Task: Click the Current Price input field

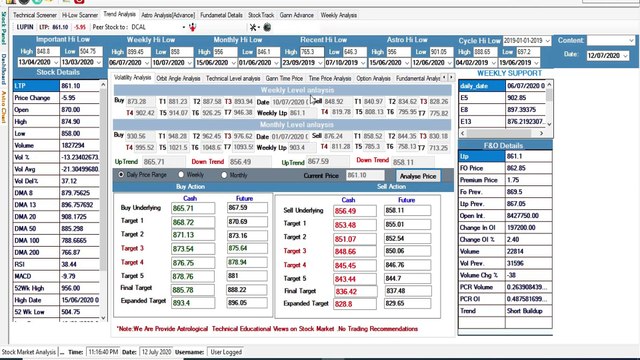Action: coord(365,175)
